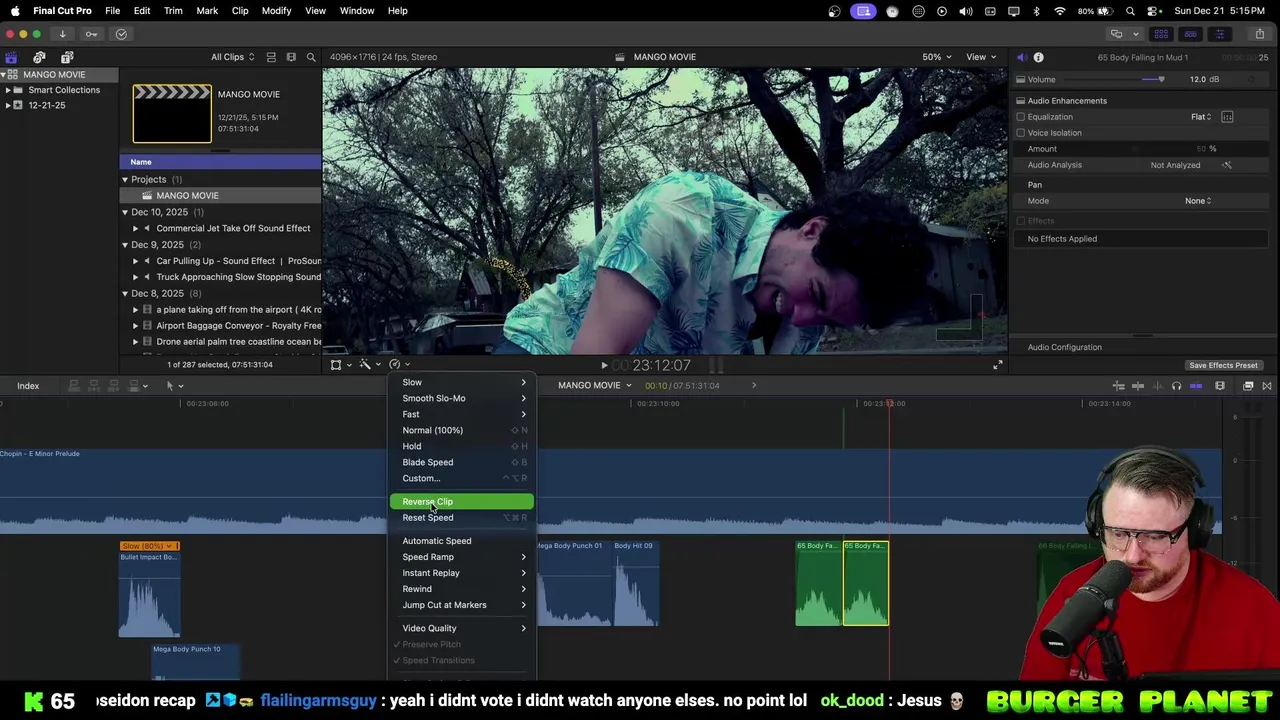
Task: Open the Modify menu in menu bar
Action: (x=276, y=11)
